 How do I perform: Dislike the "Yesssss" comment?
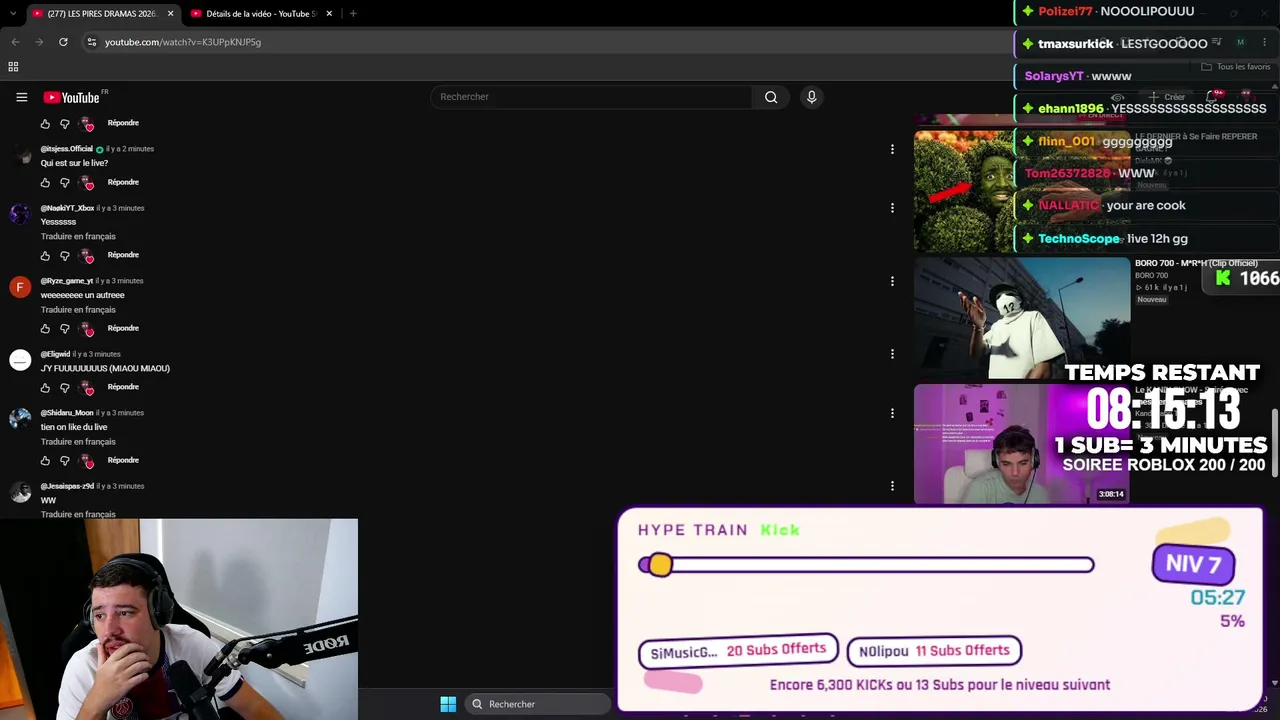[65, 256]
